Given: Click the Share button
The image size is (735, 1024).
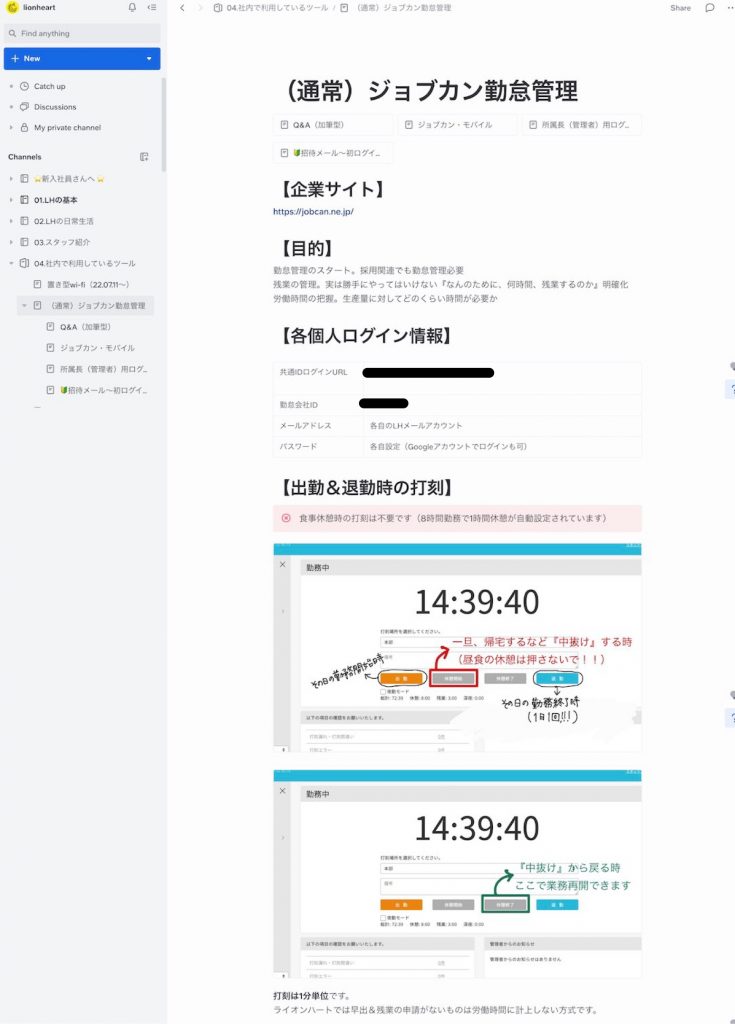Looking at the screenshot, I should [x=680, y=8].
